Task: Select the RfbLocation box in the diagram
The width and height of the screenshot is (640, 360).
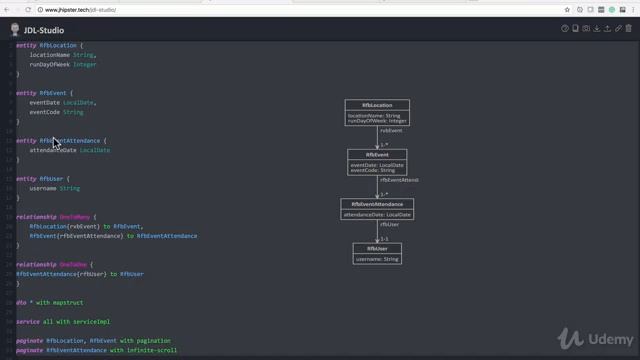Action: [x=377, y=113]
